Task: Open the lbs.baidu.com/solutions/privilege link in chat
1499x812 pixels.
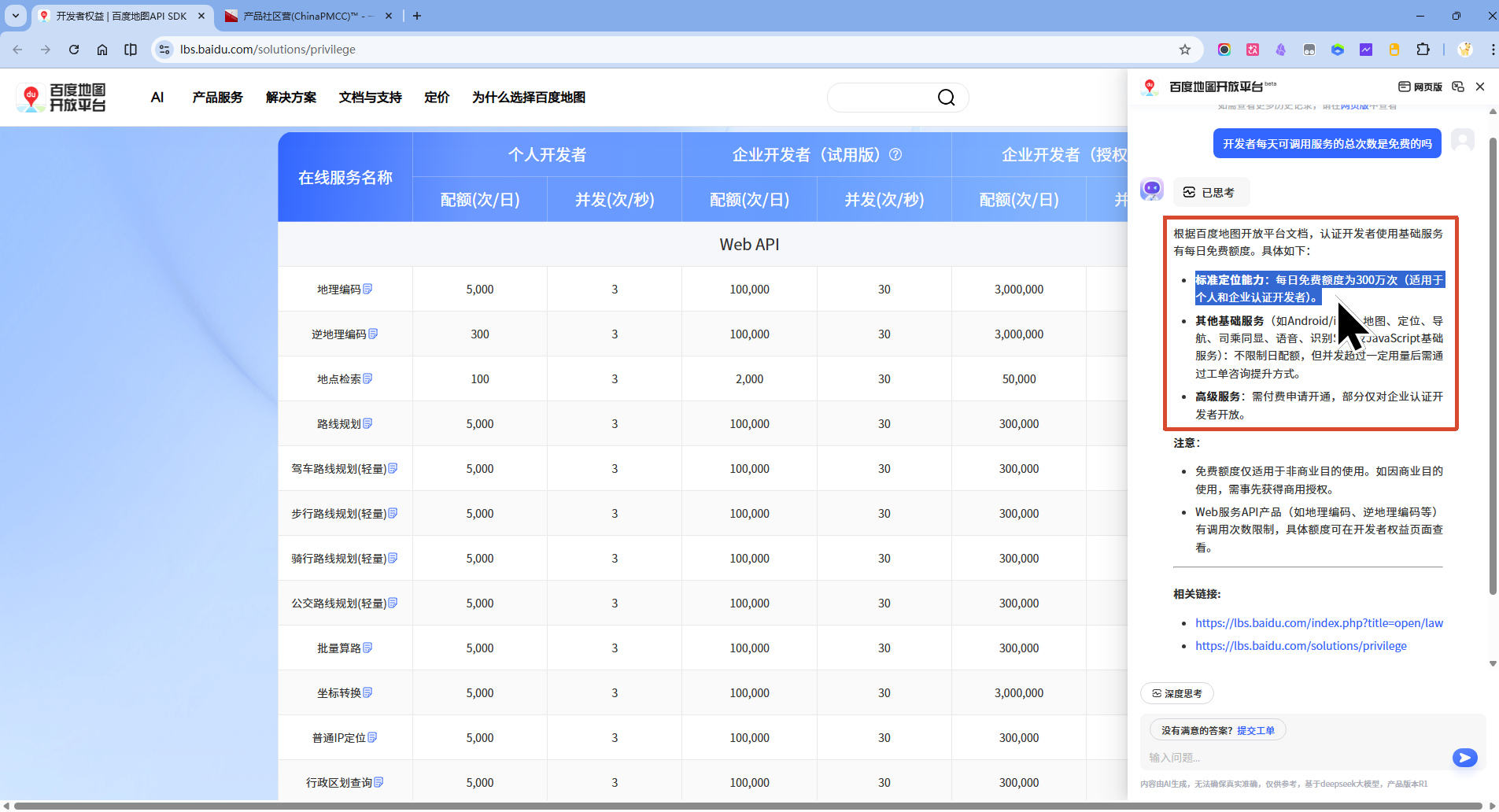Action: click(1301, 646)
